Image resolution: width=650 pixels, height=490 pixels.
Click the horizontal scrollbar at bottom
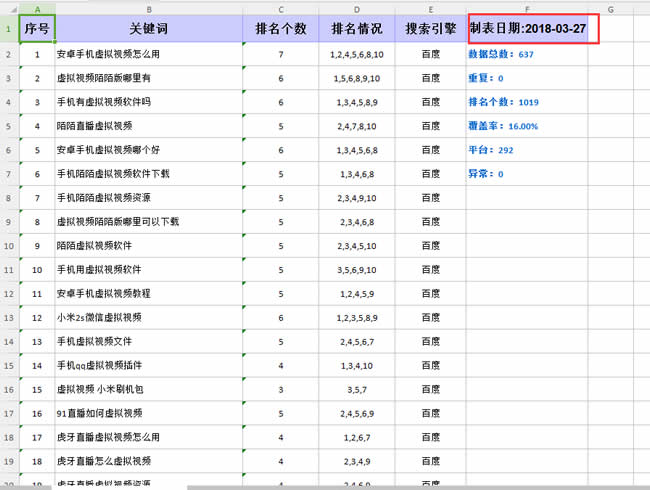click(x=300, y=486)
